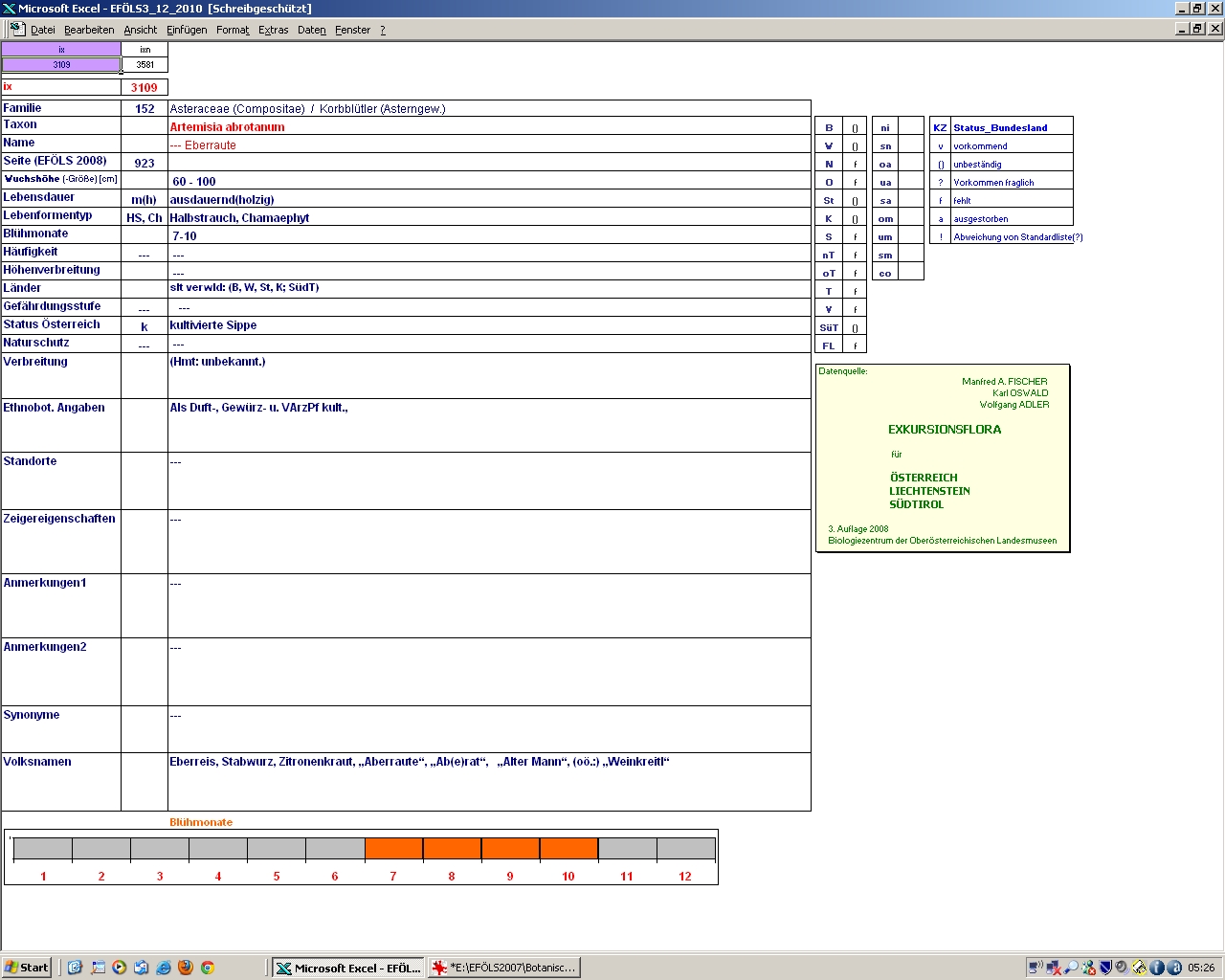Image resolution: width=1225 pixels, height=980 pixels.
Task: Click the Seite value 923
Action: click(x=145, y=163)
